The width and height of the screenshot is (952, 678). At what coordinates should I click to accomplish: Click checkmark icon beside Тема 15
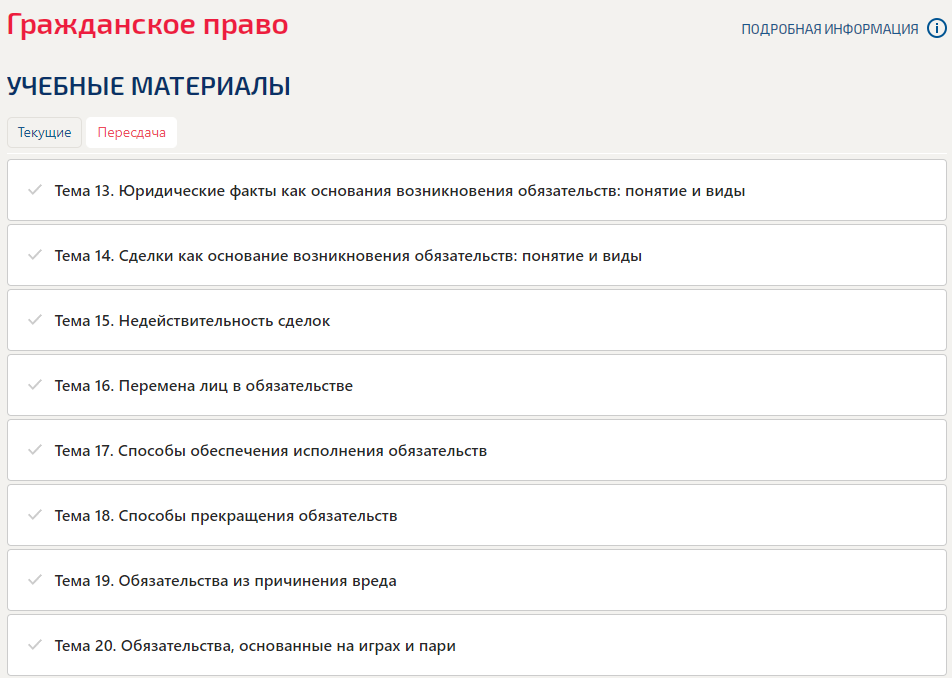[35, 320]
